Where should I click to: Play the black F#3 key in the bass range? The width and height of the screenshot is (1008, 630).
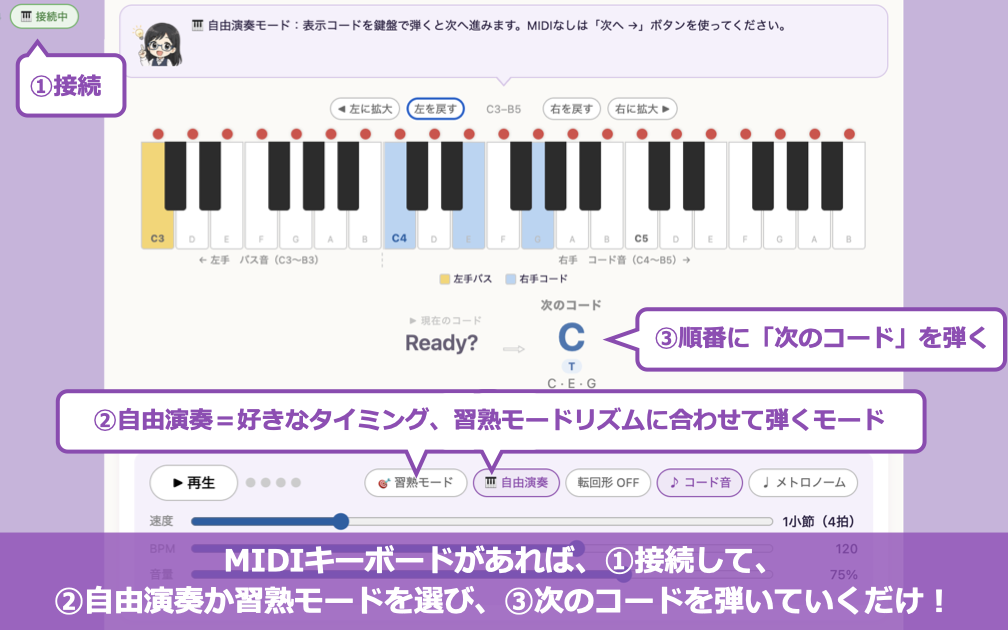[x=279, y=176]
